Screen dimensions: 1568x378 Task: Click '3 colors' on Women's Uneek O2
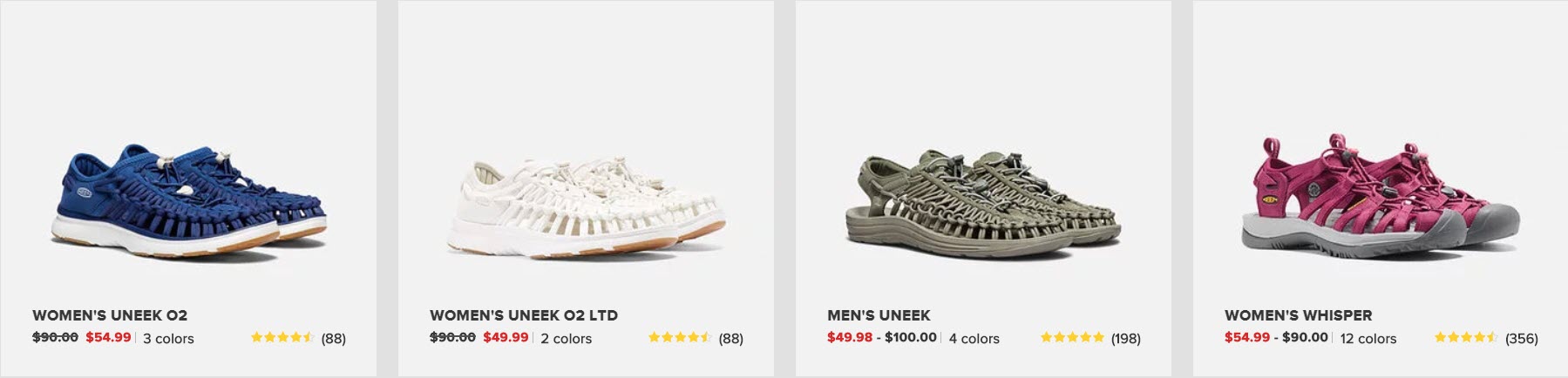tap(168, 339)
